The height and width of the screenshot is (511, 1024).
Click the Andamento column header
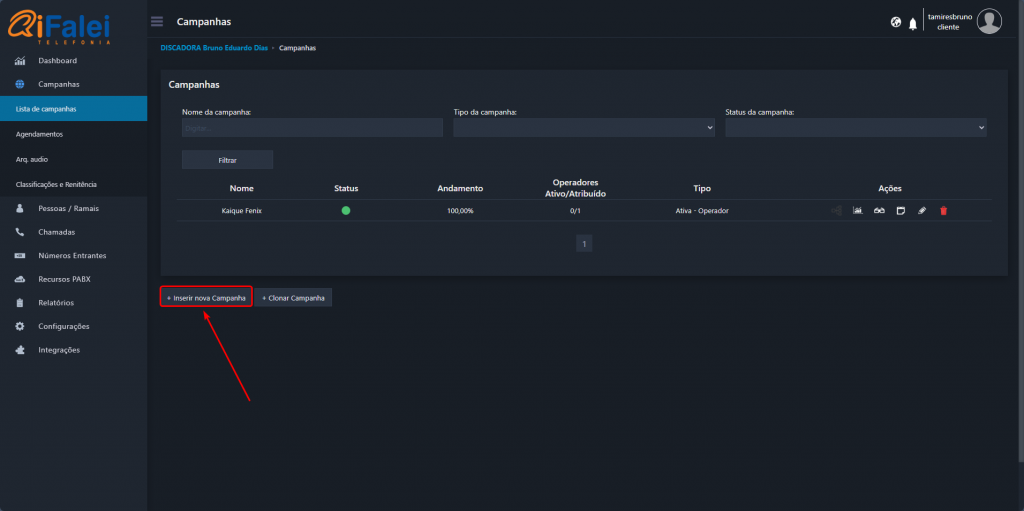(460, 188)
